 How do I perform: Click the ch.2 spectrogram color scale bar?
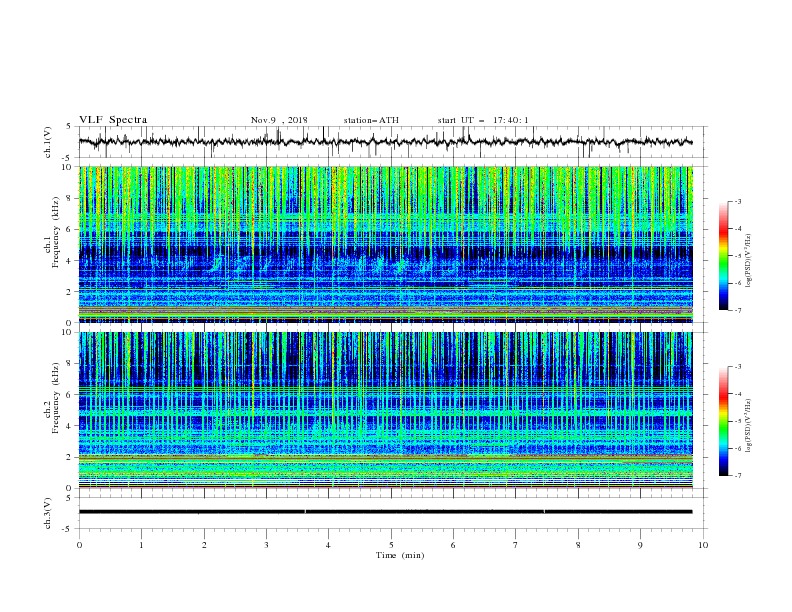724,421
